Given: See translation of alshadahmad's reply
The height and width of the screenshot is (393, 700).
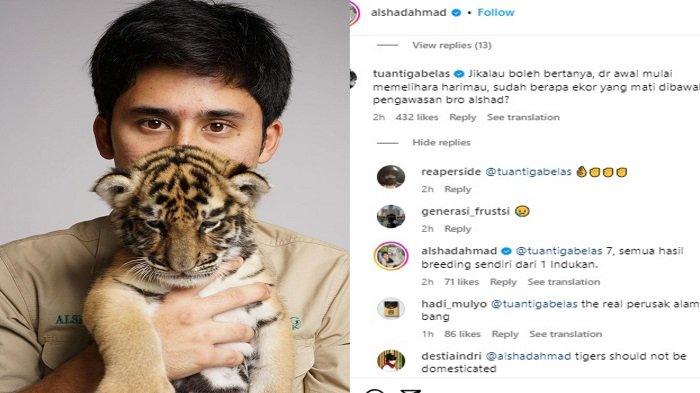Looking at the screenshot, I should point(564,282).
